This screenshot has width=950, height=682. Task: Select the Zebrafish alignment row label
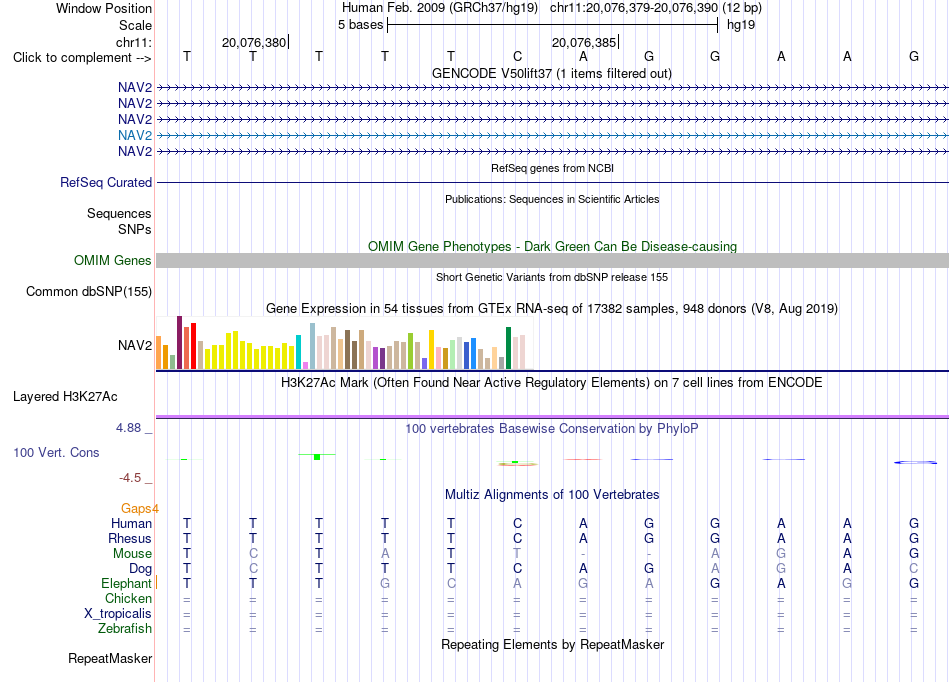(x=125, y=629)
